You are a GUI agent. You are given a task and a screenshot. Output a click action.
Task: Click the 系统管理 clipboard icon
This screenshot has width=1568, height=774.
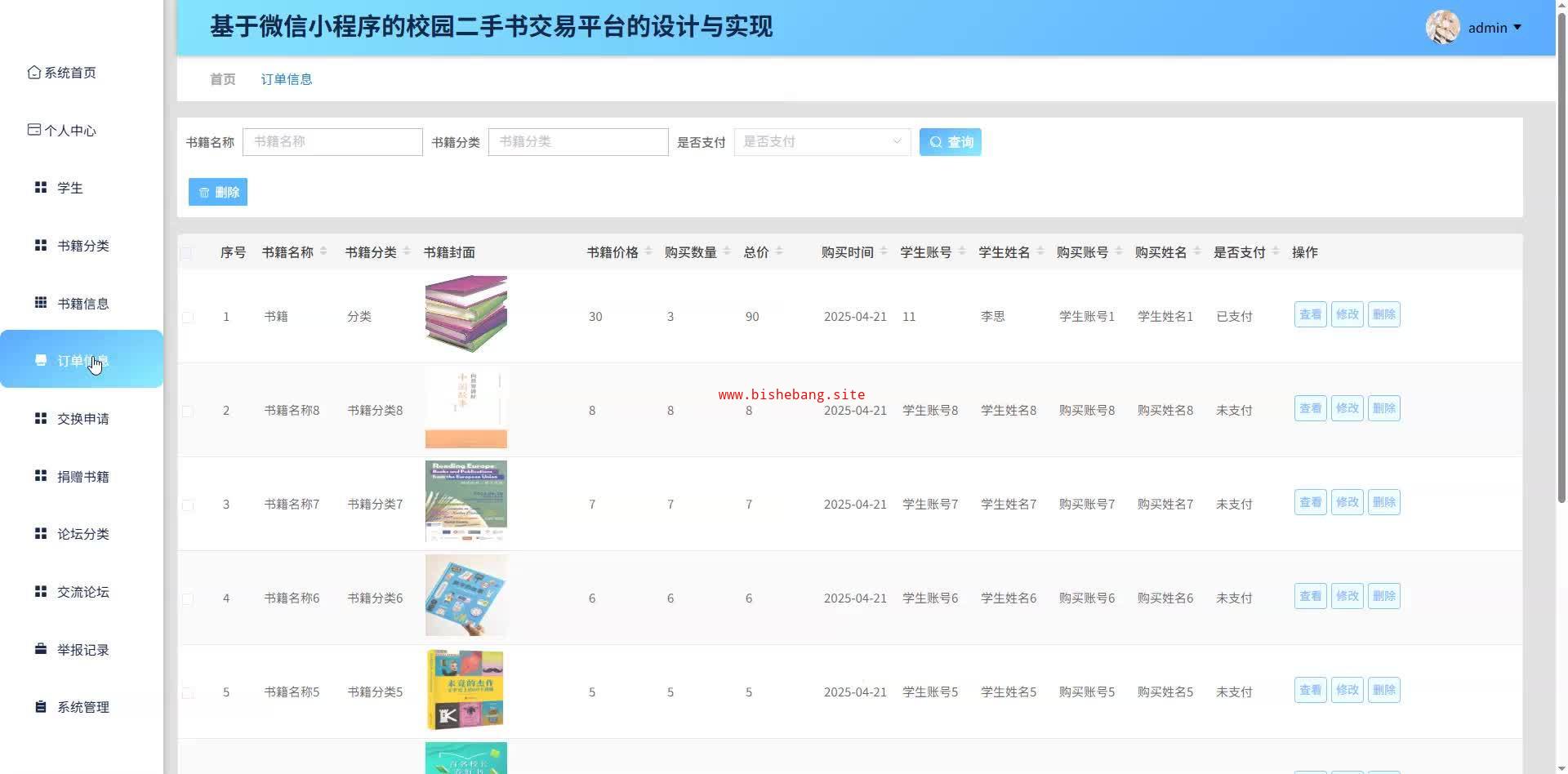[41, 707]
